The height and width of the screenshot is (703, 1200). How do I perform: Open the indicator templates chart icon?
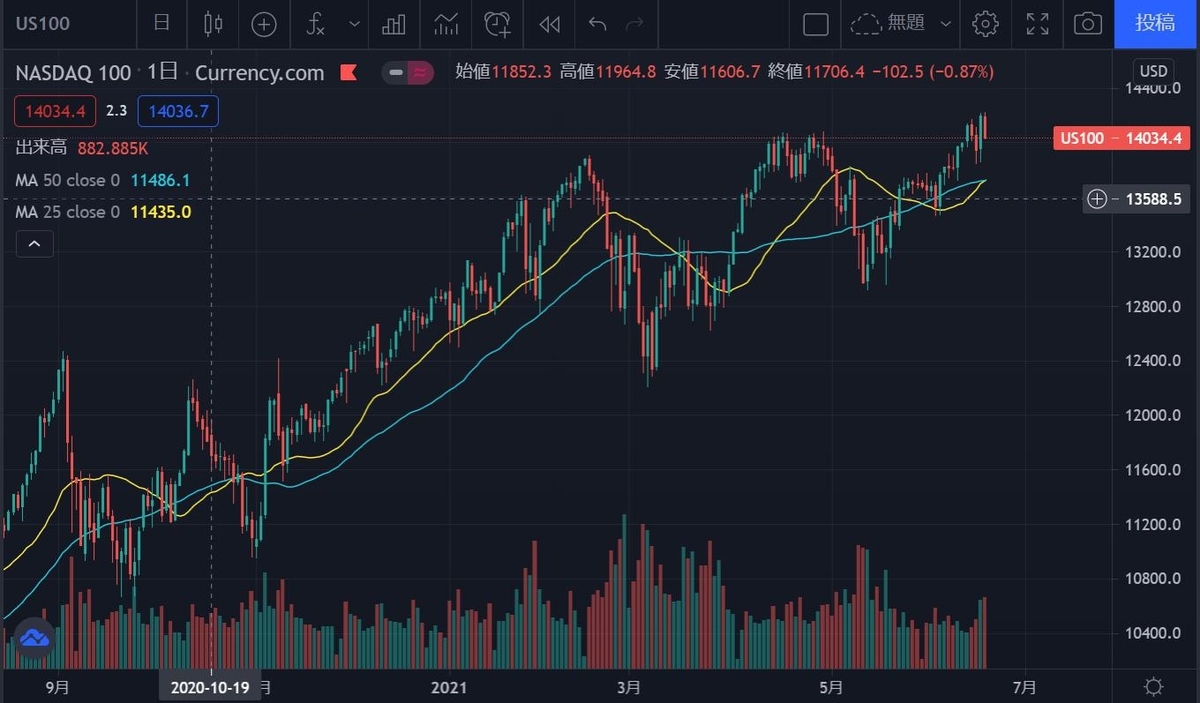point(446,24)
